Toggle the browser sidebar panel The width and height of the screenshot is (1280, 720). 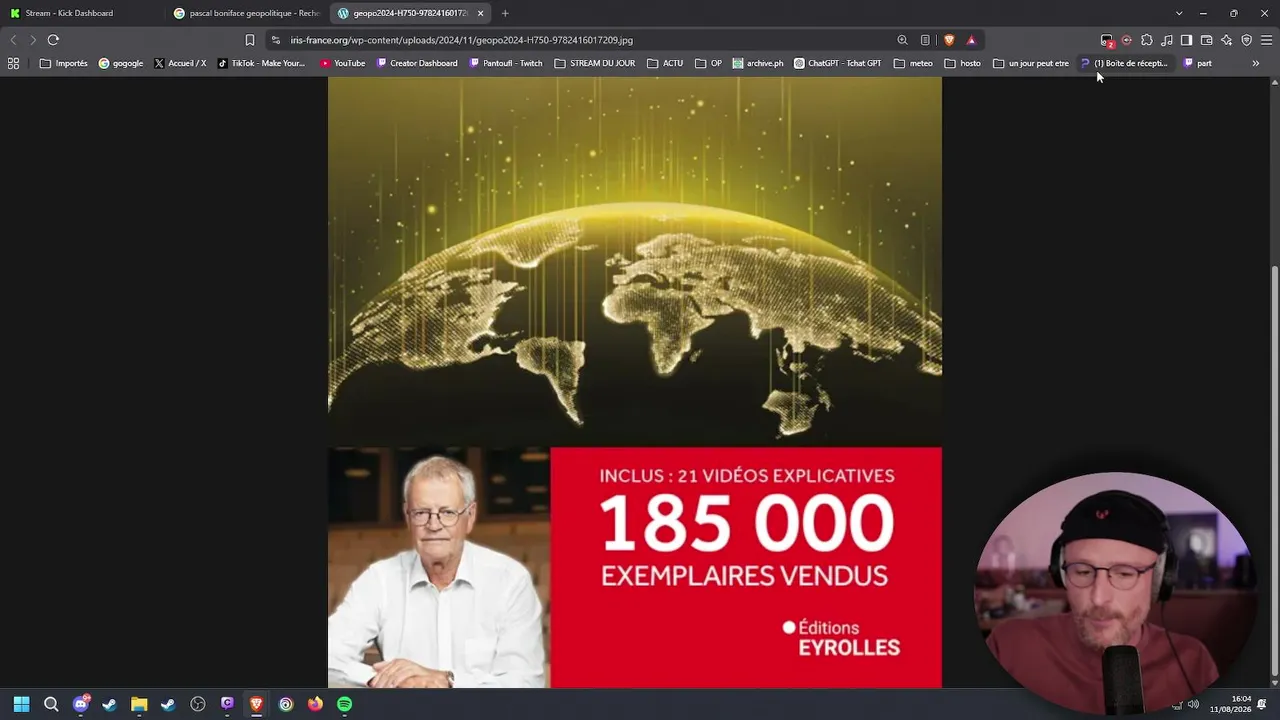coord(1186,40)
